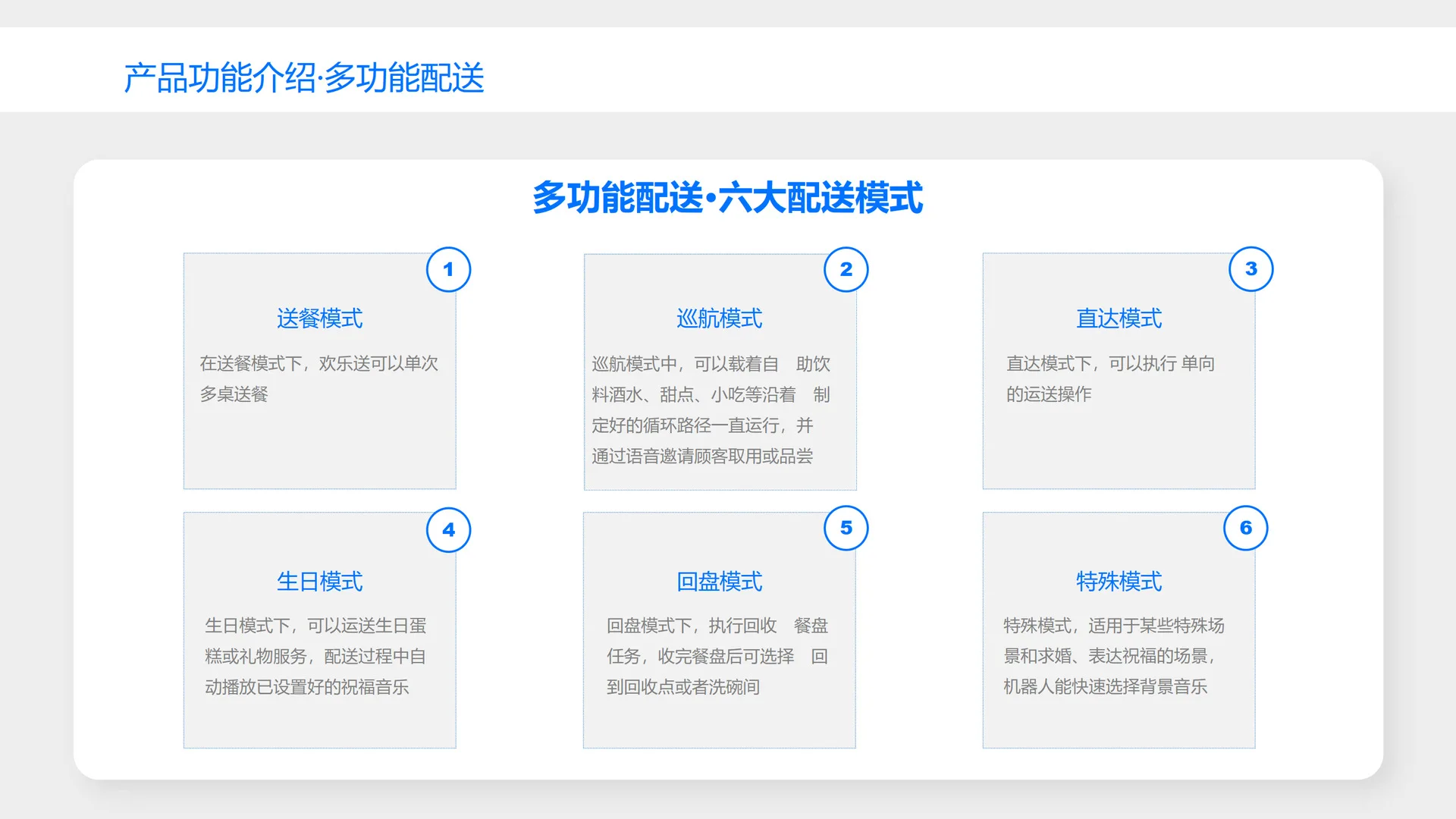
Task: Click the number 2 circle badge
Action: click(x=846, y=269)
